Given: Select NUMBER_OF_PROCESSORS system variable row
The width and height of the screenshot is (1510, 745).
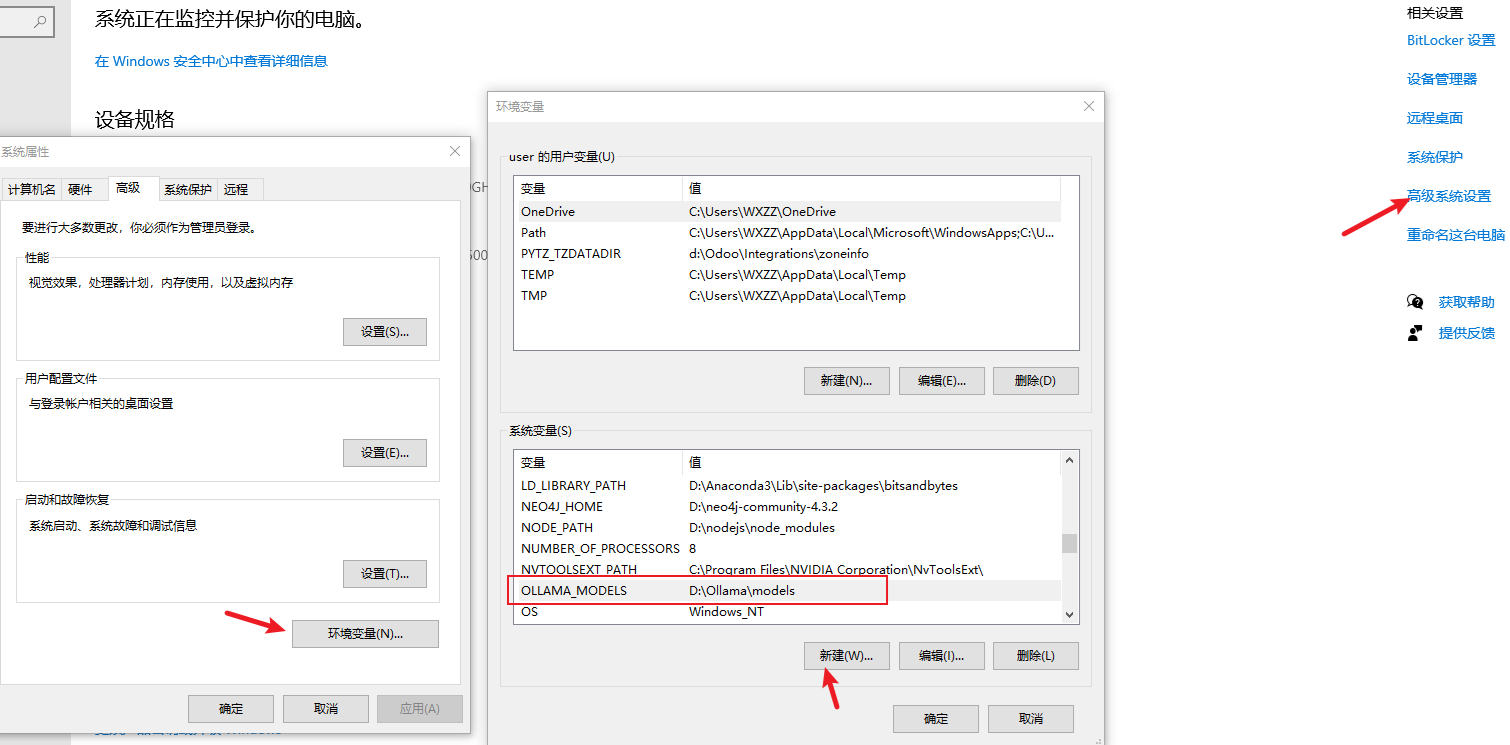Looking at the screenshot, I should point(788,549).
